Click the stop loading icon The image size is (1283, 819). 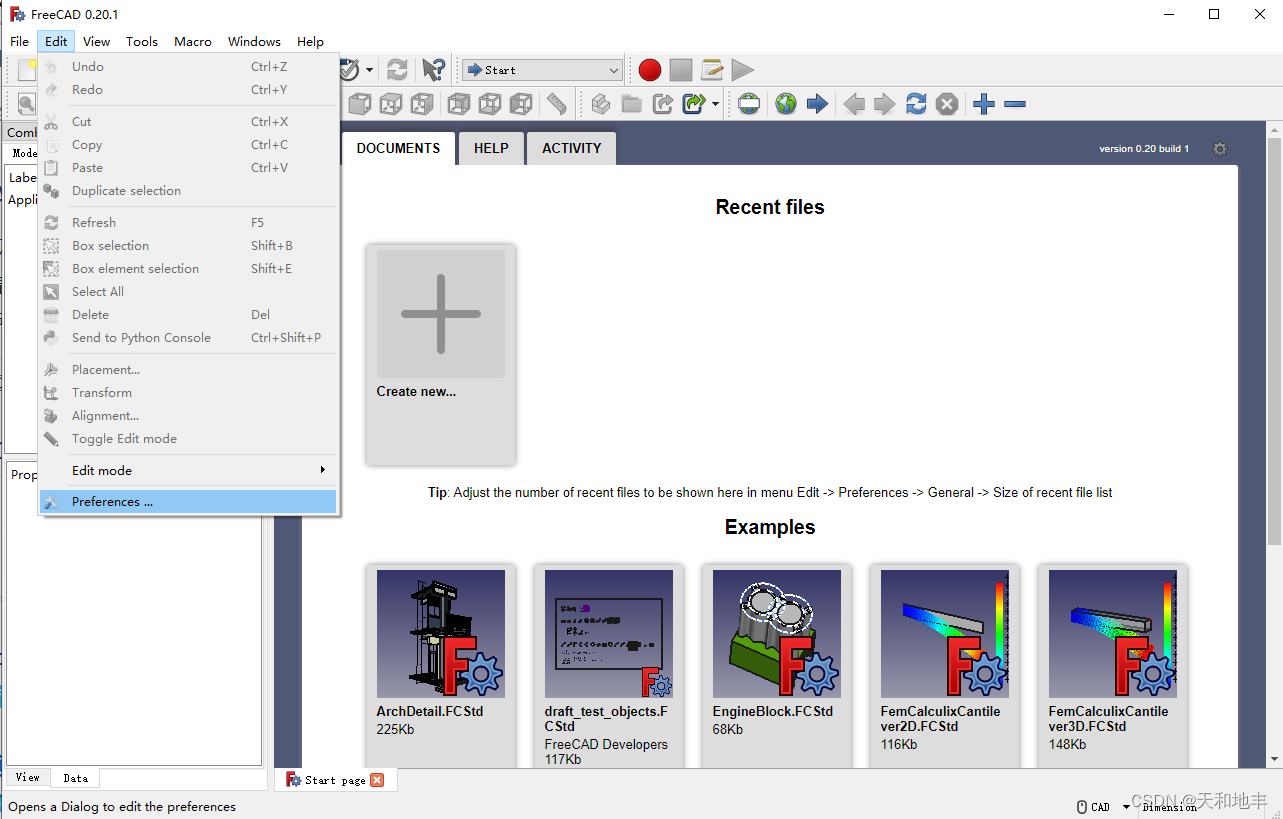tap(947, 104)
